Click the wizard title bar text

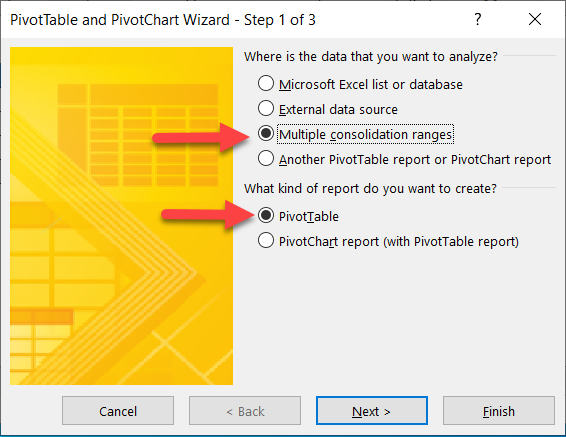pyautogui.click(x=163, y=20)
